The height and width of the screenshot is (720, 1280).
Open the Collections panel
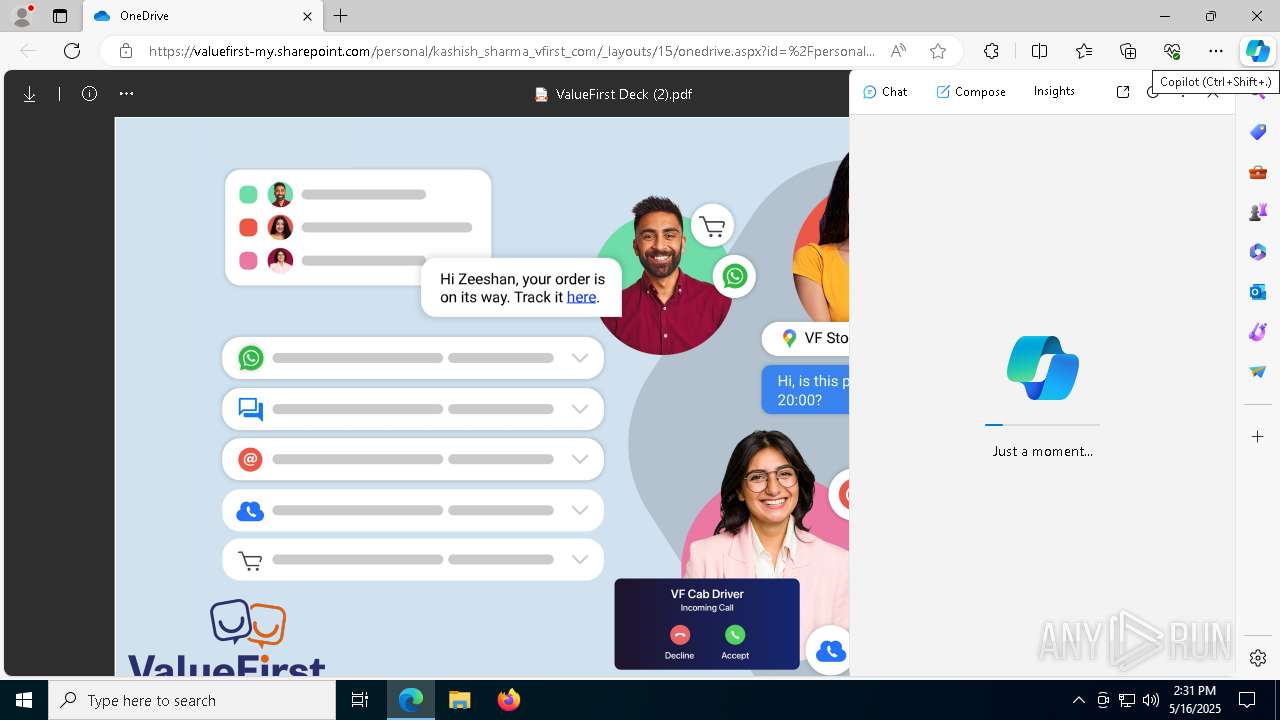coord(1128,51)
